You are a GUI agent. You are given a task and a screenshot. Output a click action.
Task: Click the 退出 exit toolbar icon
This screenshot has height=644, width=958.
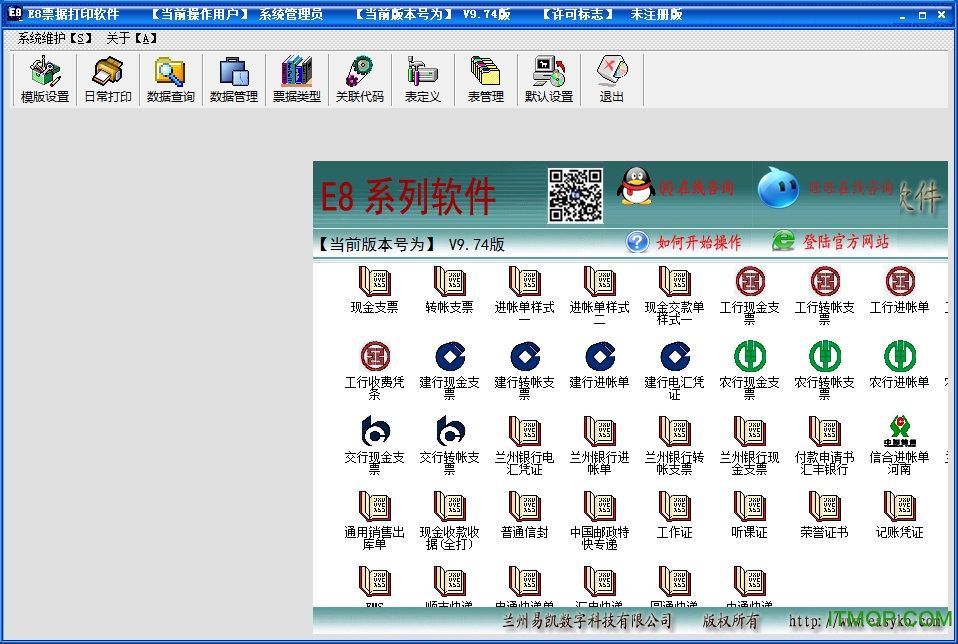[x=611, y=80]
